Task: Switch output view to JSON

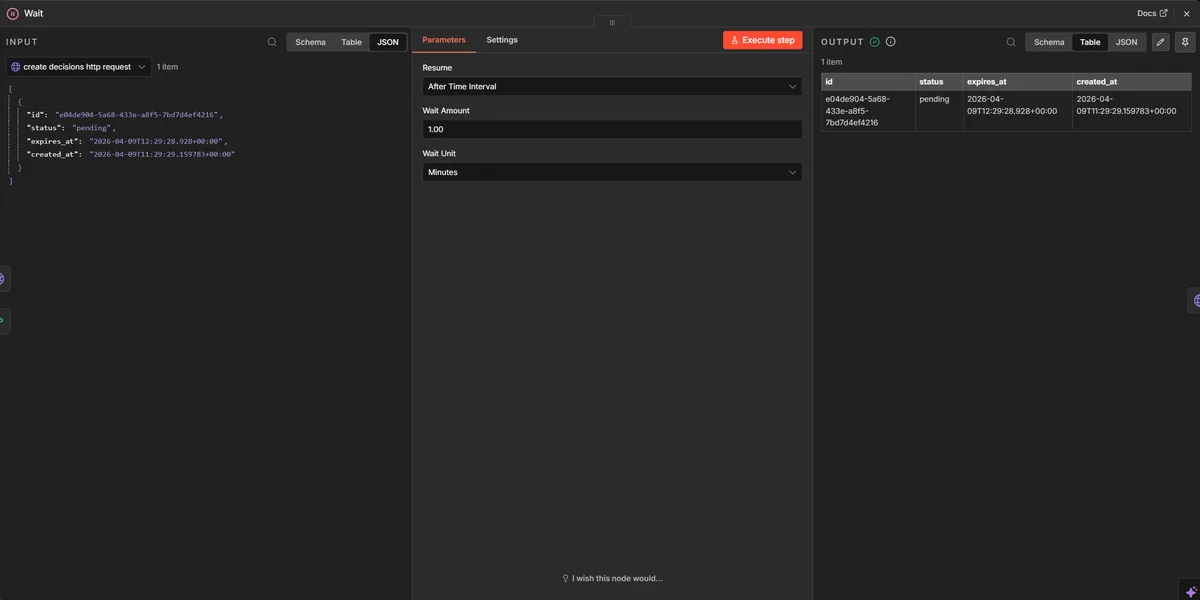Action: click(x=1126, y=42)
